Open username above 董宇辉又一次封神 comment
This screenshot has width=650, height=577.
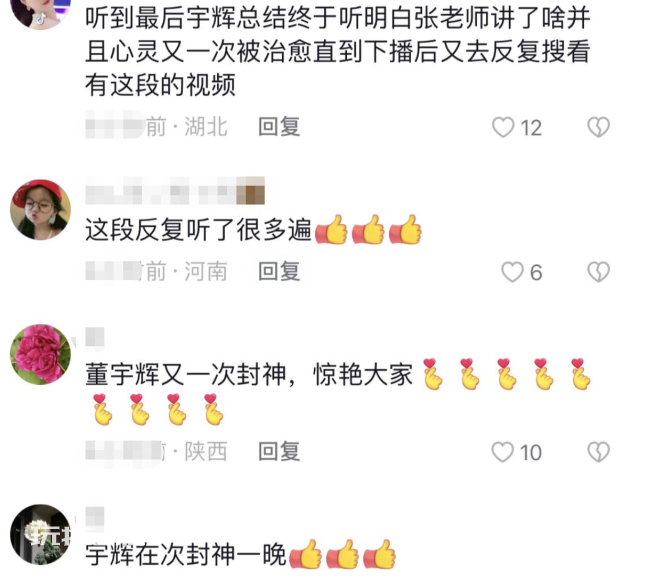[x=95, y=337]
